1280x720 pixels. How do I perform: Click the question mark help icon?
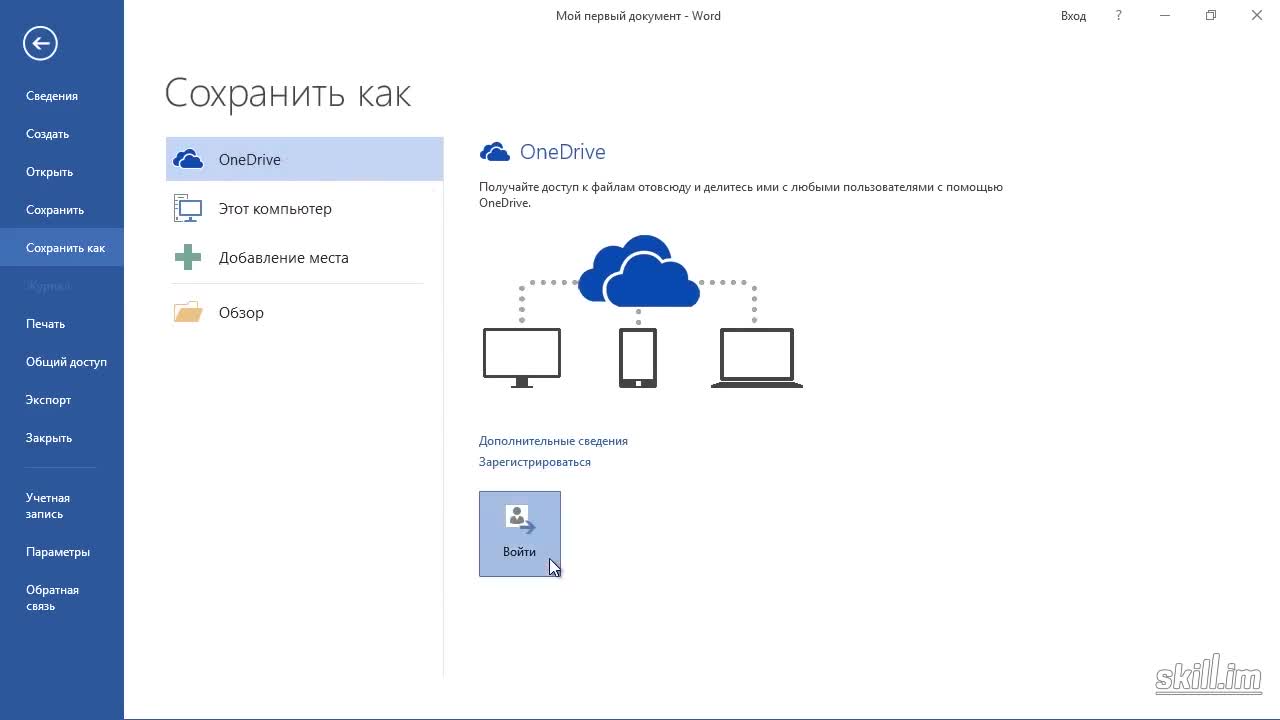pos(1119,15)
